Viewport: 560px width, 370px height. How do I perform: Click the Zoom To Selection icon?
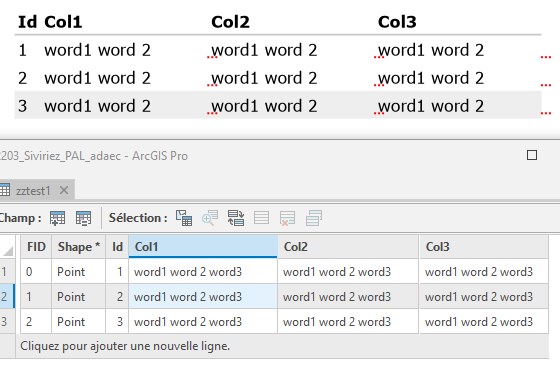pyautogui.click(x=210, y=218)
